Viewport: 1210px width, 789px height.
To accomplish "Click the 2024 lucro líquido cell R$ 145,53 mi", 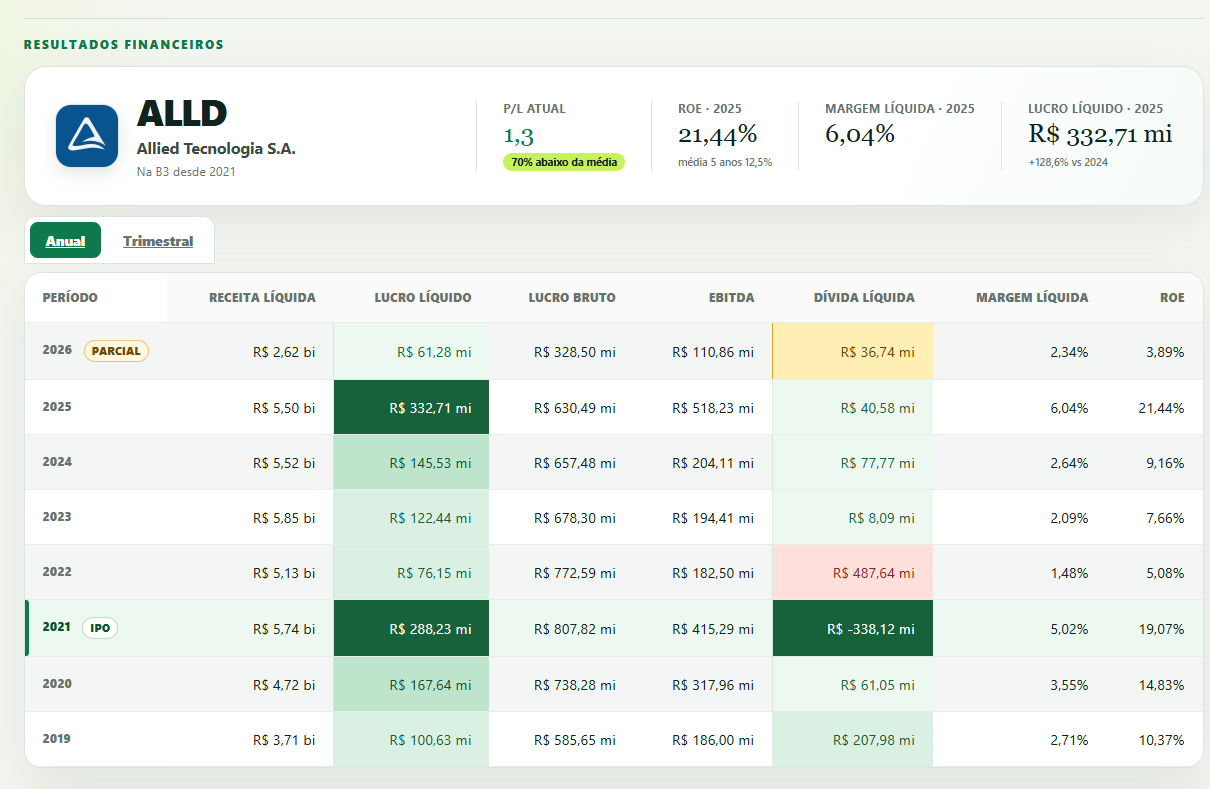I will 411,462.
